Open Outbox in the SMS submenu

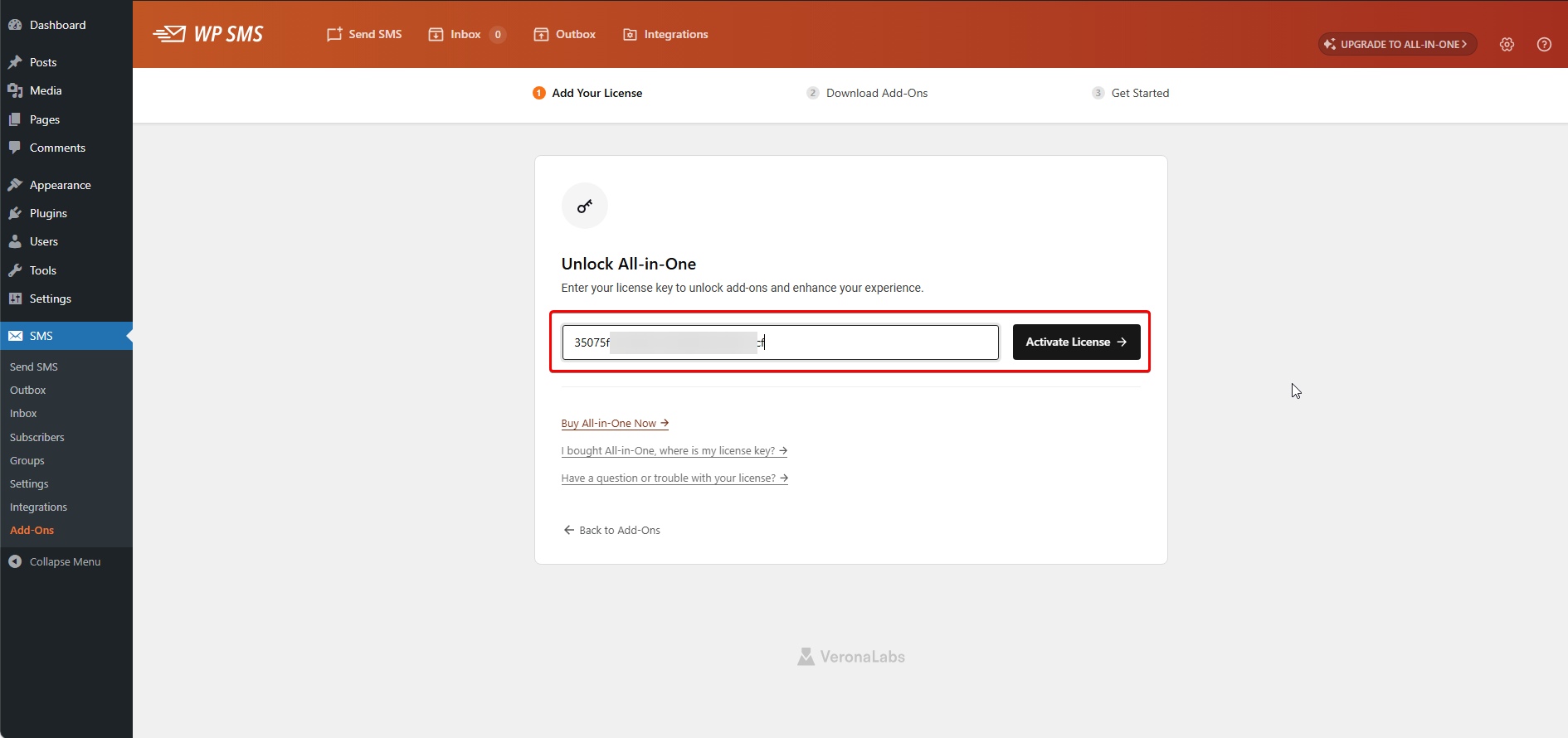coord(28,390)
